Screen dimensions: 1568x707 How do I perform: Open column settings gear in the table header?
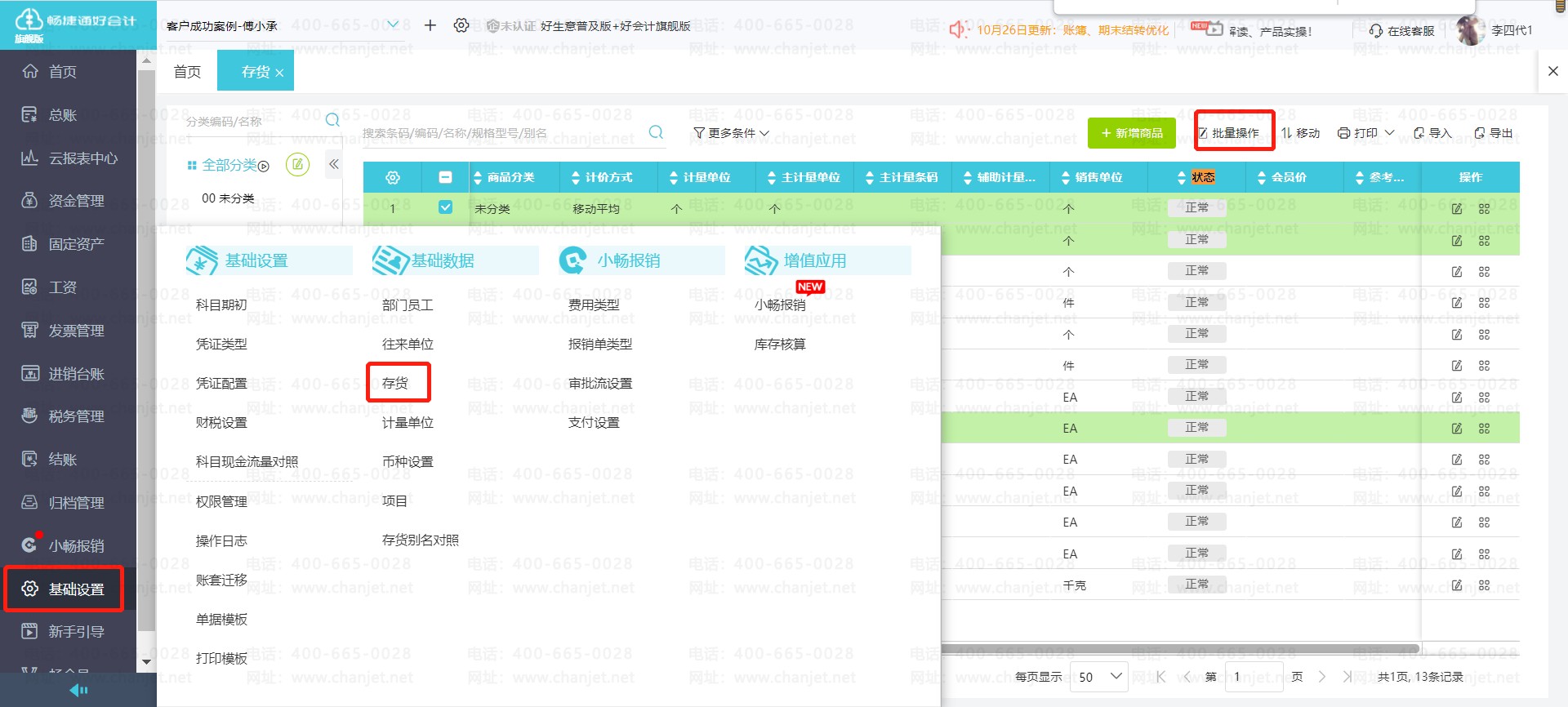click(393, 177)
